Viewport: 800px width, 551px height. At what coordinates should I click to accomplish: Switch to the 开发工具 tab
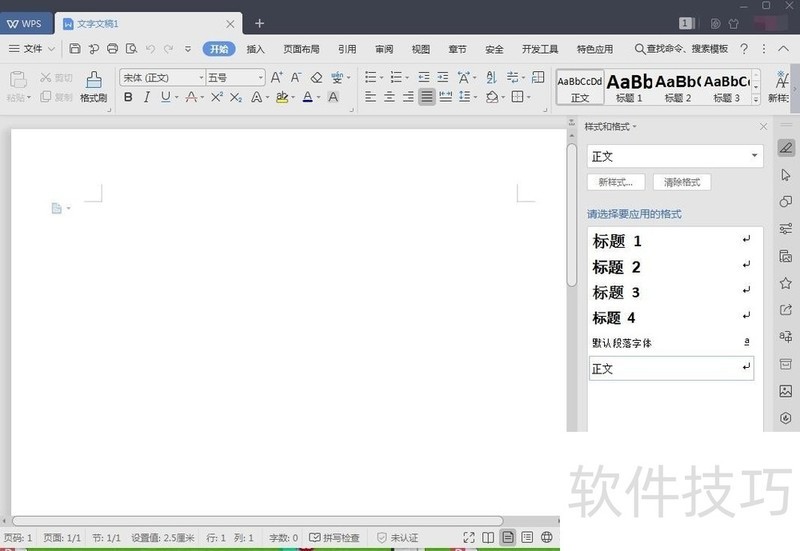click(540, 49)
